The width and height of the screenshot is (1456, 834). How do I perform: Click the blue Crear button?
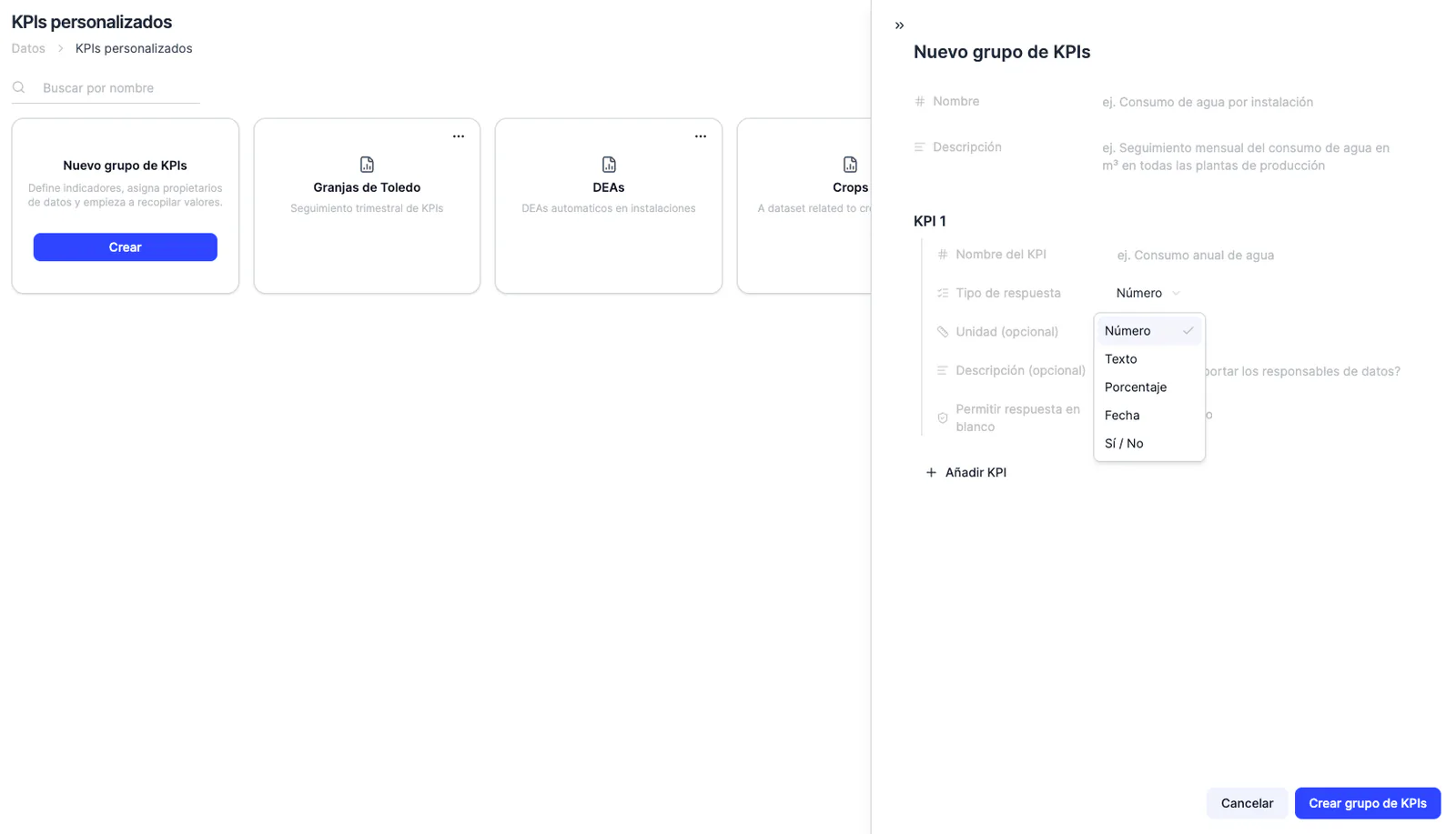(x=126, y=247)
